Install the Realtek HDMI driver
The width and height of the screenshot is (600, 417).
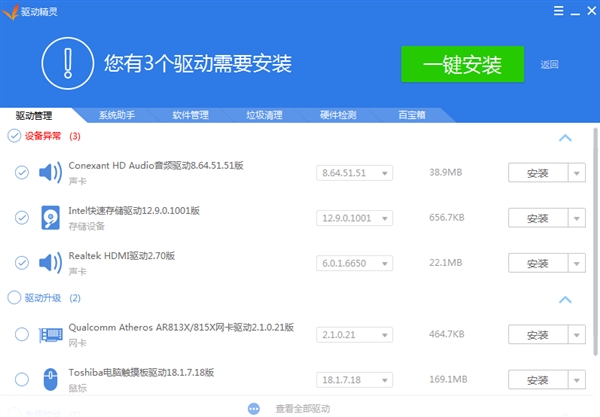click(x=538, y=263)
